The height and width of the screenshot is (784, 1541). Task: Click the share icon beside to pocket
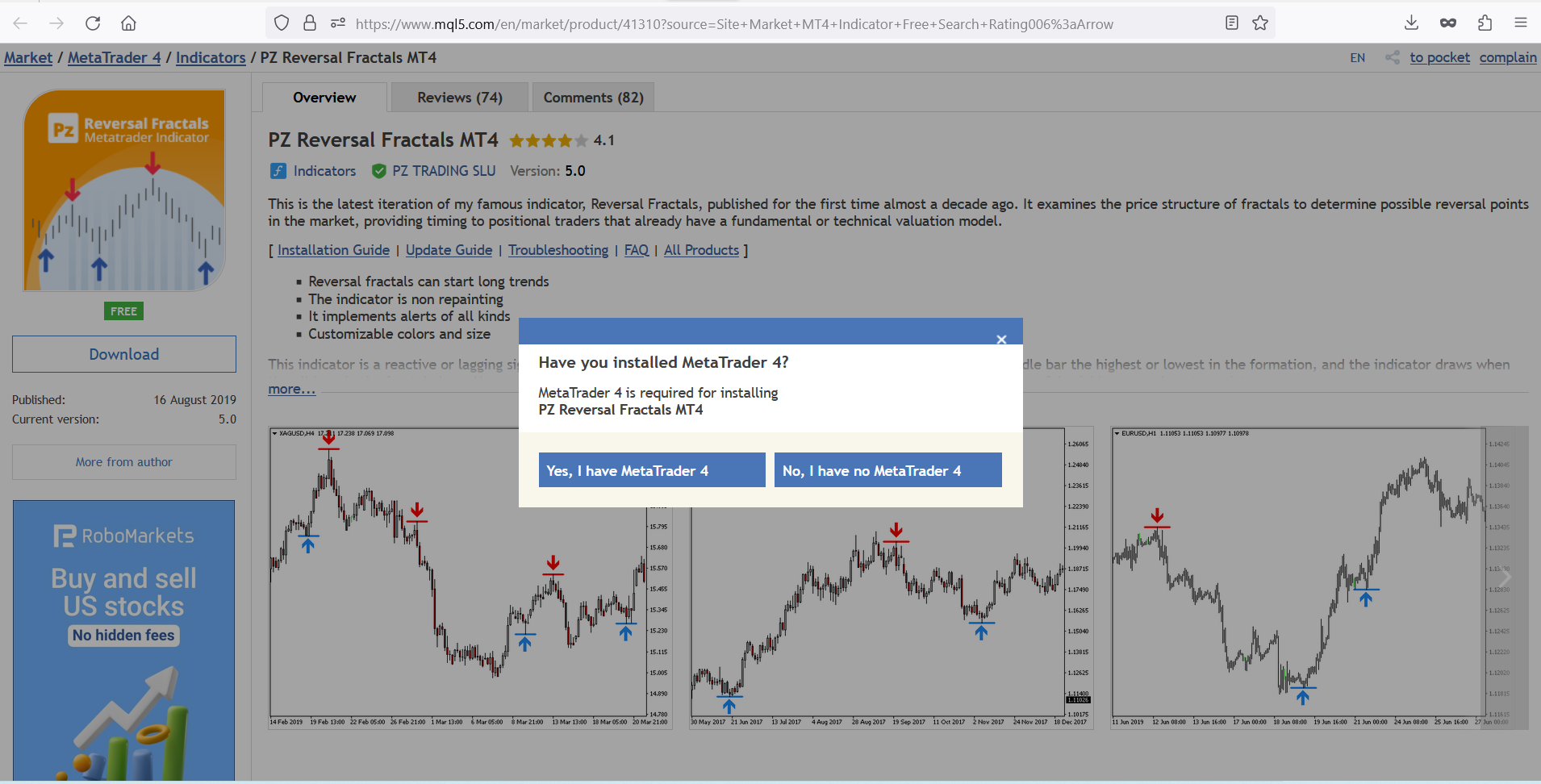point(1393,57)
